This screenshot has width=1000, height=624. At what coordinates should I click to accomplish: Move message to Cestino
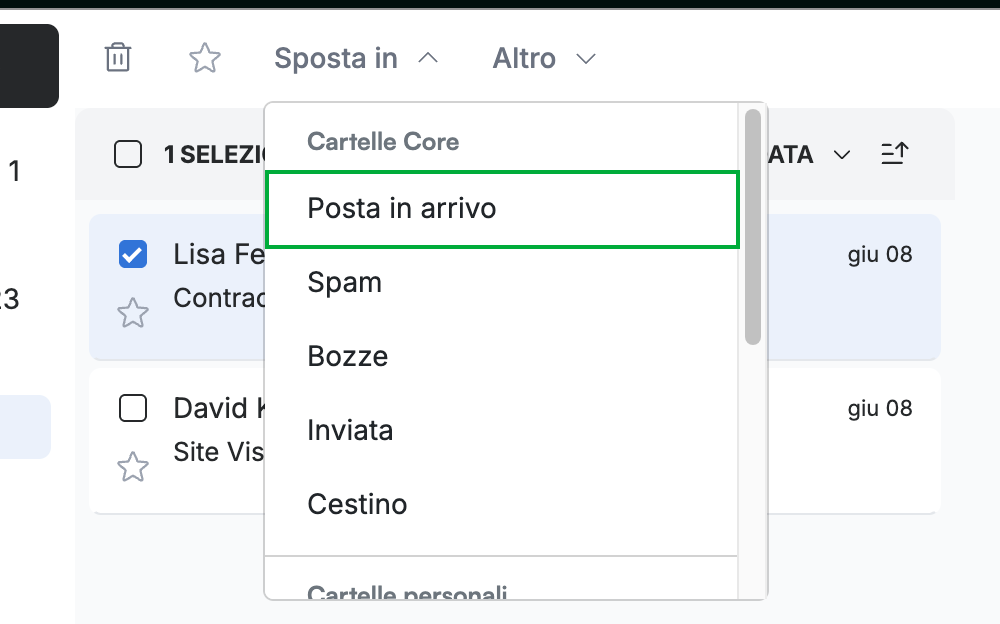tap(503, 504)
